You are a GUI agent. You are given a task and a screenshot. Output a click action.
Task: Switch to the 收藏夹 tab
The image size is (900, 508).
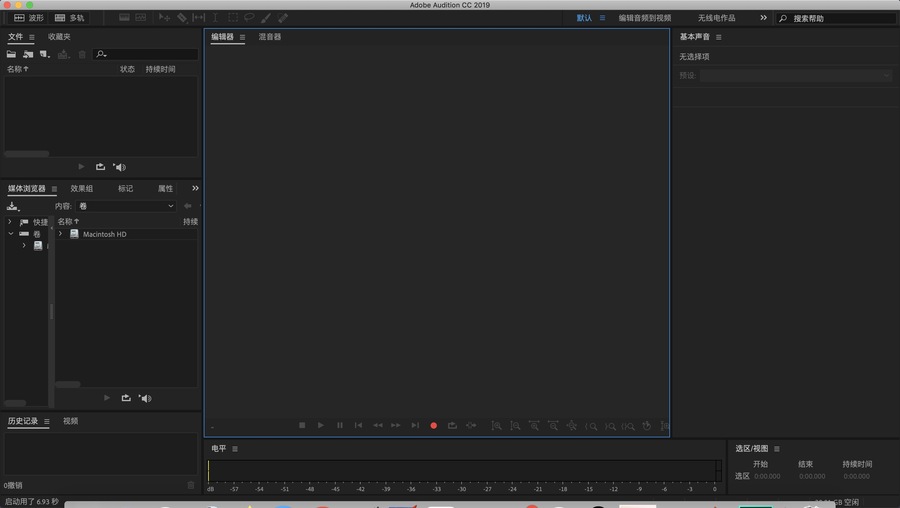pyautogui.click(x=59, y=36)
